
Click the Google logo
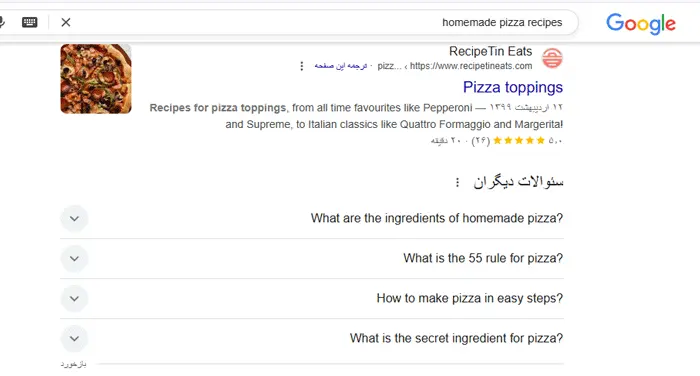coord(641,23)
